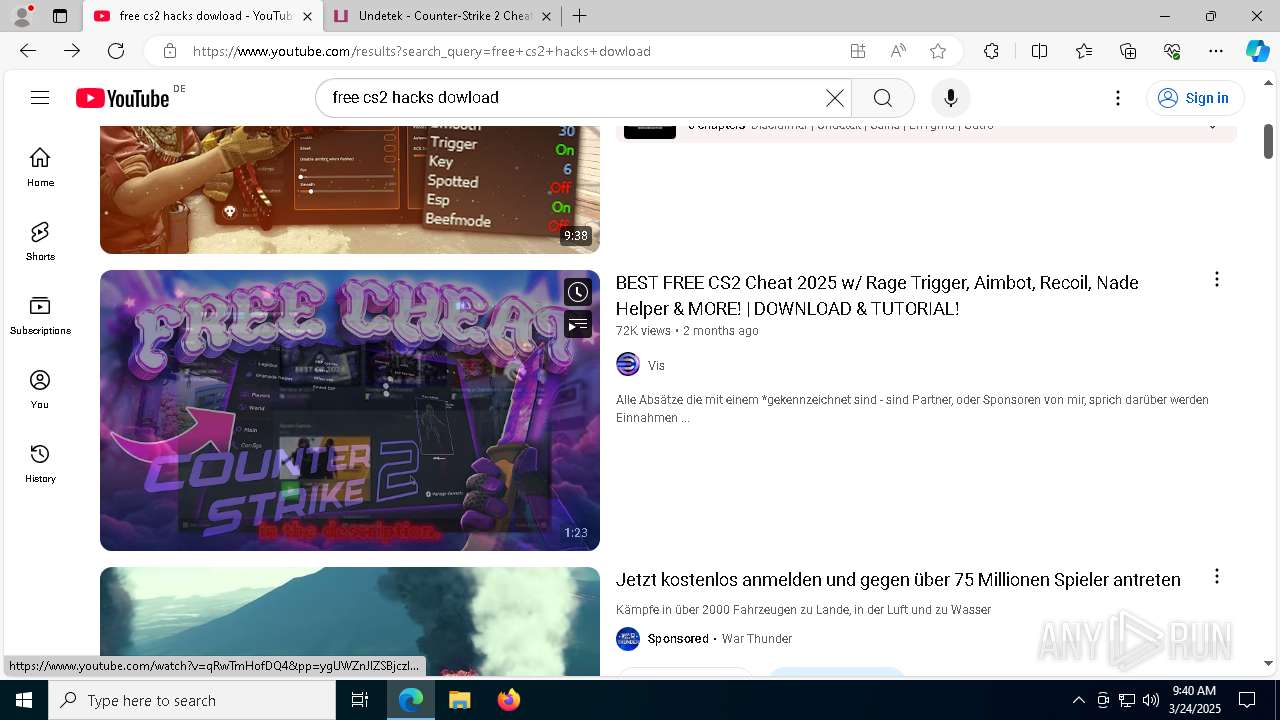Open Vis channel avatar
Viewport: 1280px width, 720px height.
point(628,364)
